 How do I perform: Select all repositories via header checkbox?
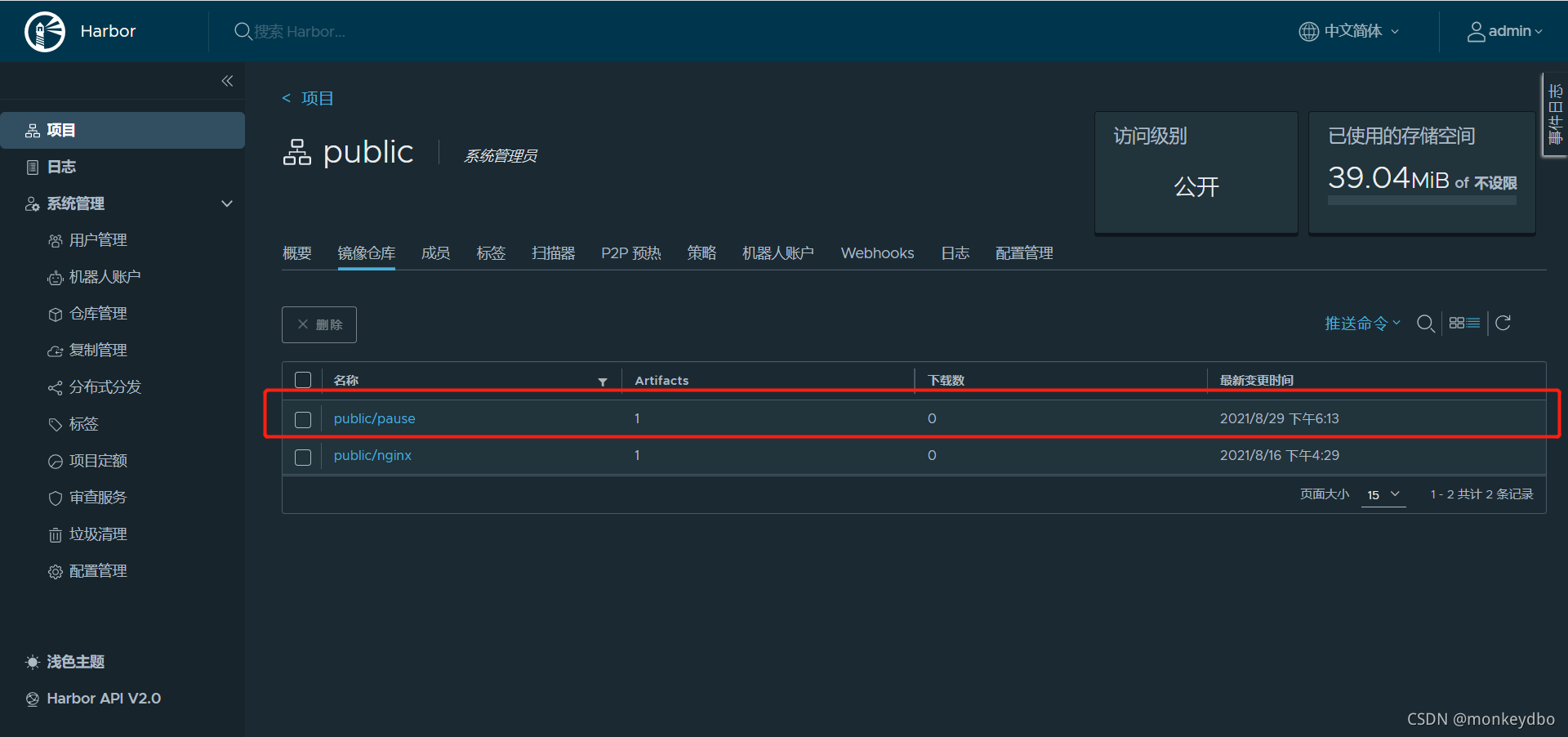(303, 380)
